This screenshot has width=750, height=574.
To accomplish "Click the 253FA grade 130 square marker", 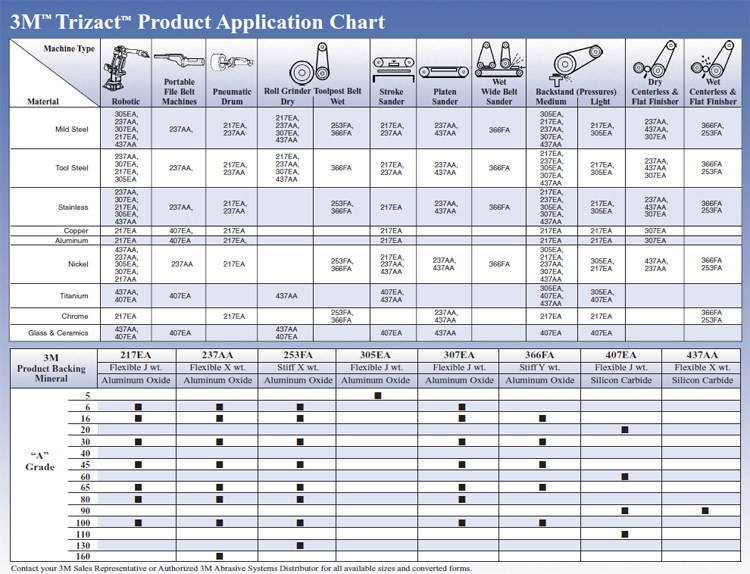I will (x=299, y=545).
